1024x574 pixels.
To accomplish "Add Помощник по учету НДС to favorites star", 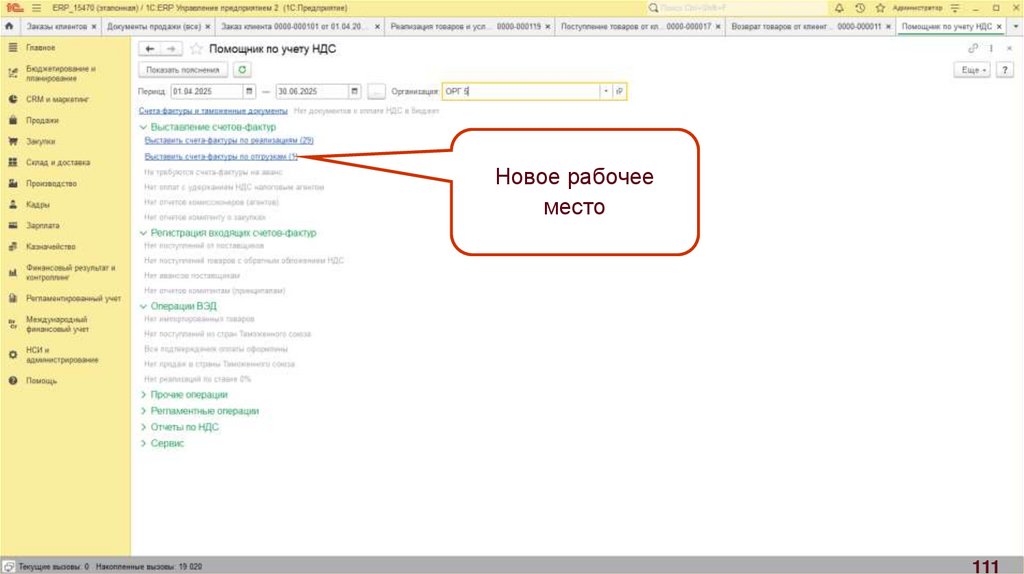I will [x=196, y=49].
